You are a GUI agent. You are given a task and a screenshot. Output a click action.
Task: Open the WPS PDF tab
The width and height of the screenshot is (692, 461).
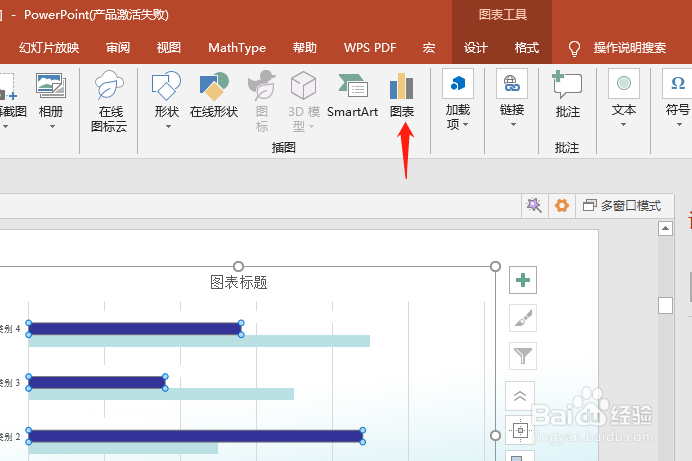(370, 48)
